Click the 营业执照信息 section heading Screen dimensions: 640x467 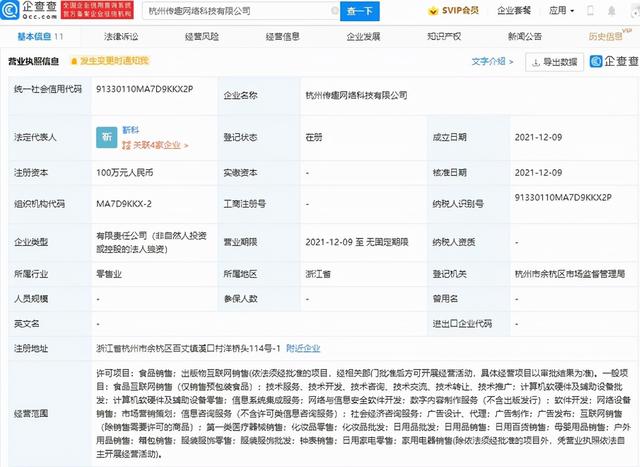[33, 61]
